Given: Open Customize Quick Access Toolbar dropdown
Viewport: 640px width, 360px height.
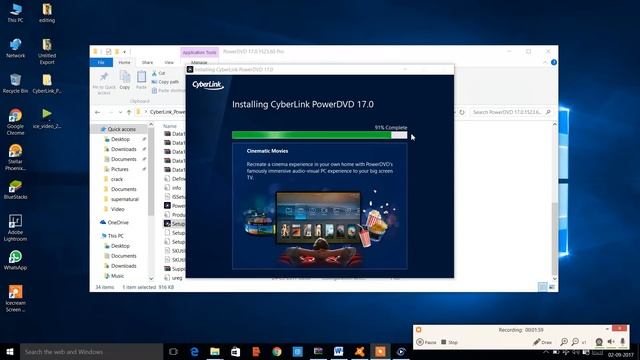Looking at the screenshot, I should [x=124, y=52].
